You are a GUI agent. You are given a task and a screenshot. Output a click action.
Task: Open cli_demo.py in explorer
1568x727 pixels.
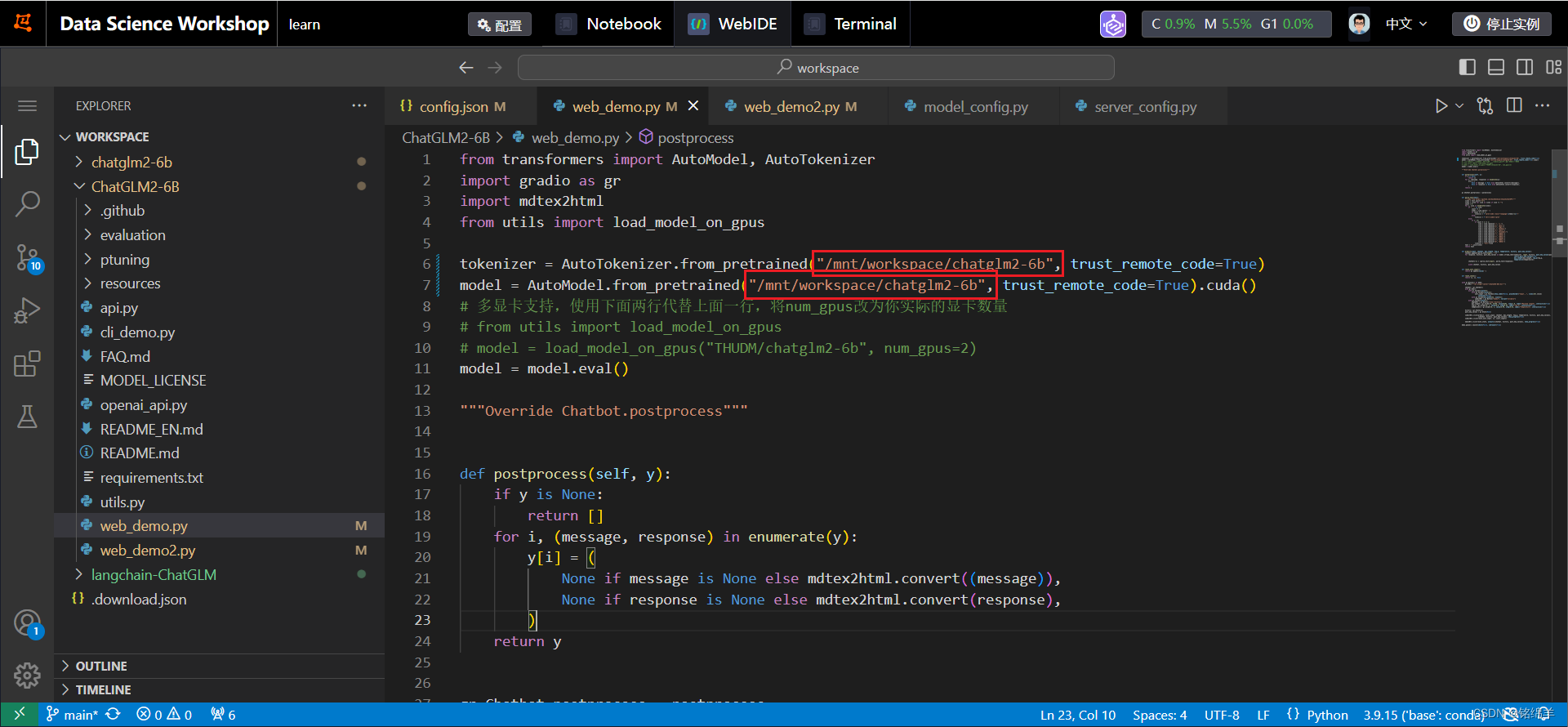[x=219, y=332]
